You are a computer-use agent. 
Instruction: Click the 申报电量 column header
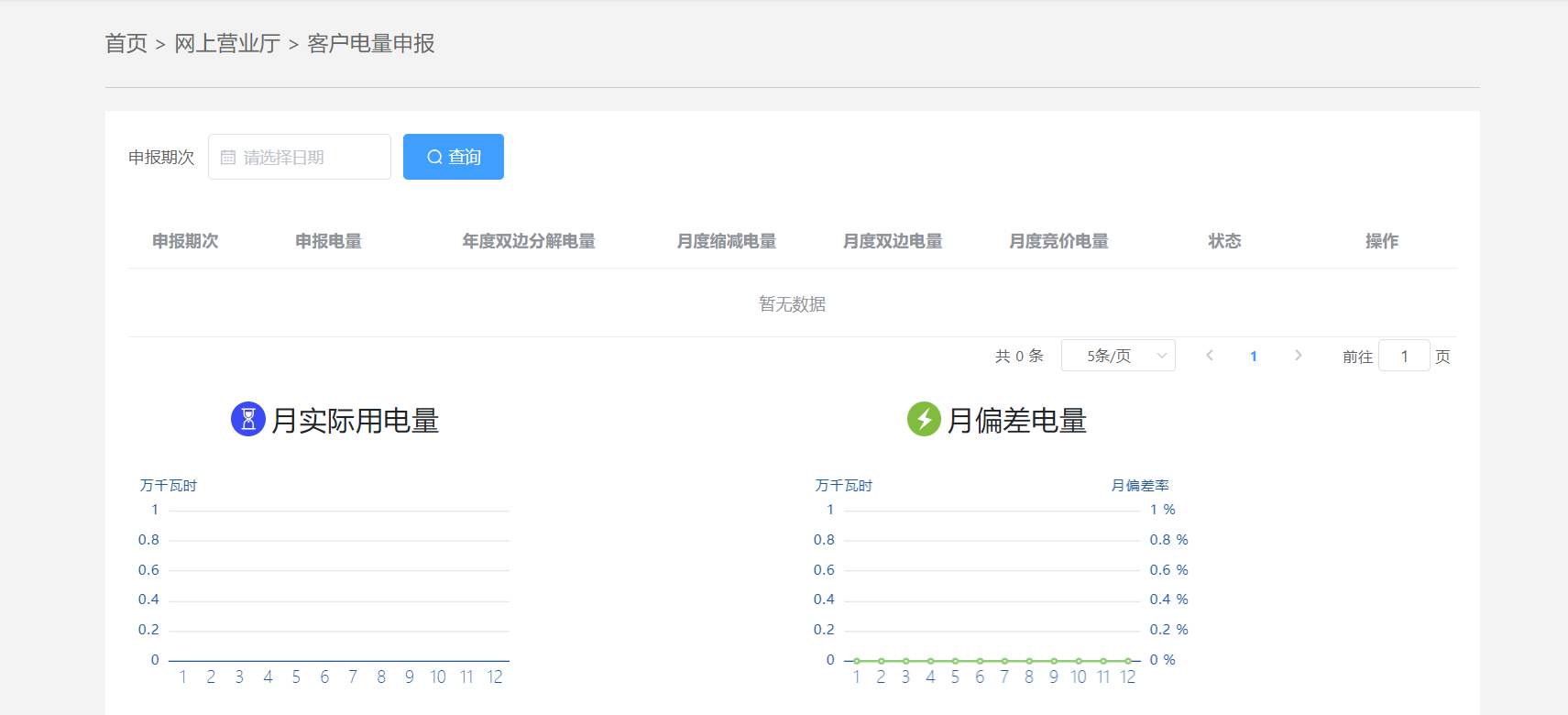tap(328, 241)
